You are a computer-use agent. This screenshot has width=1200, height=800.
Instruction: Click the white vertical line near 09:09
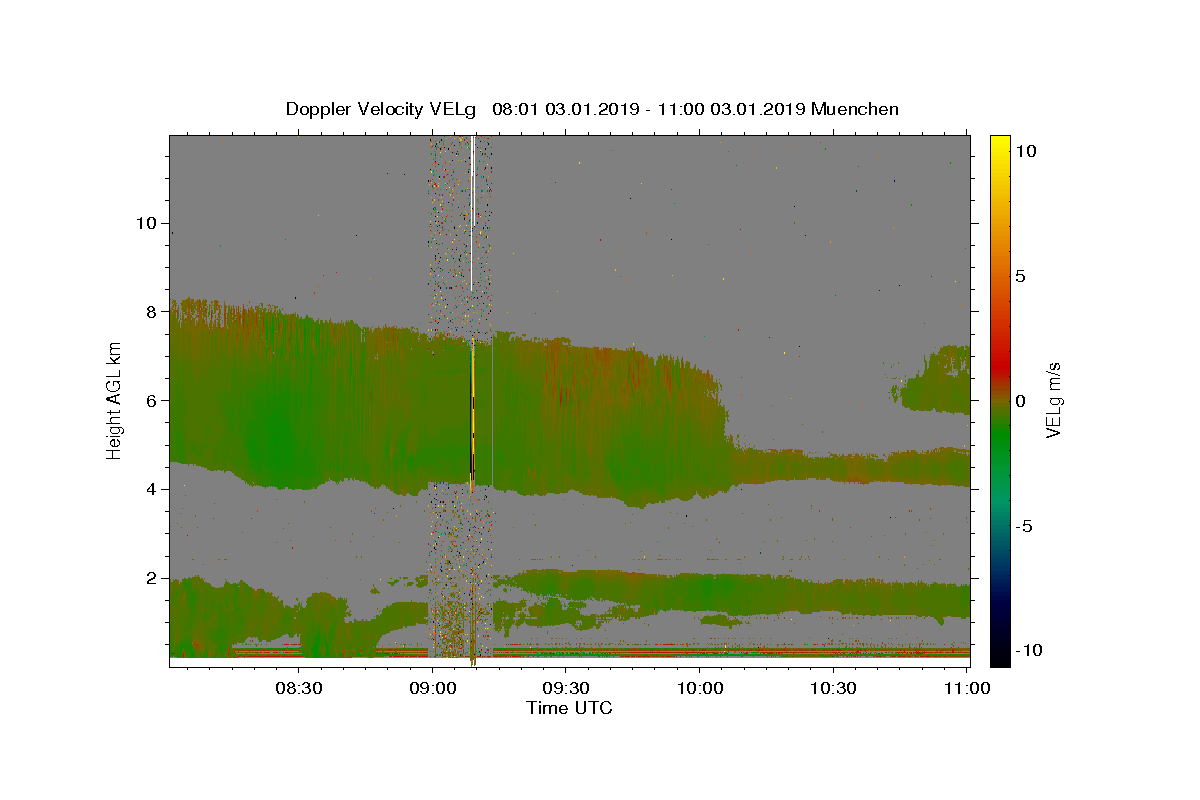[472, 213]
